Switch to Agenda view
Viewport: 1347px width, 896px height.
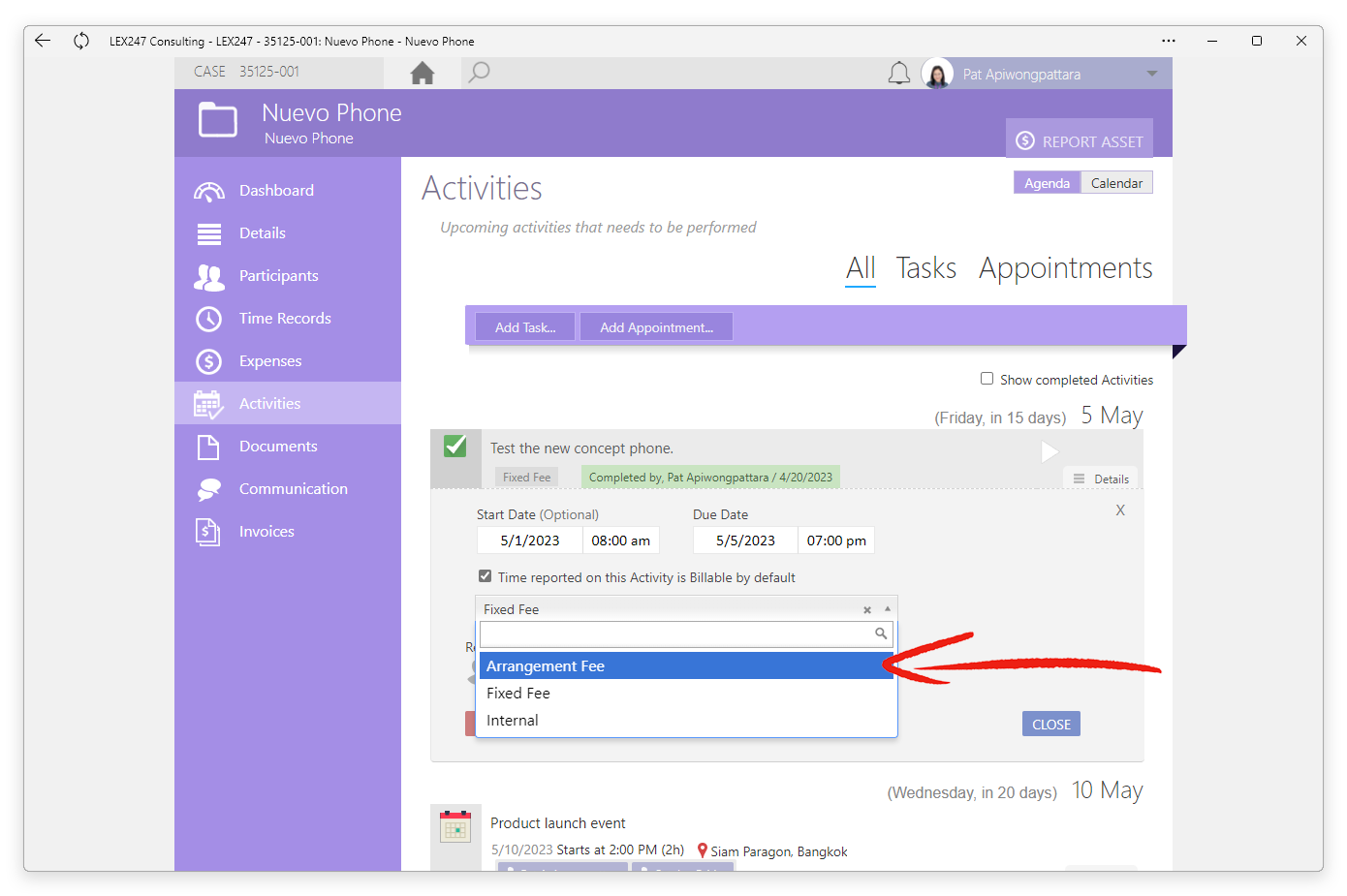[1047, 183]
